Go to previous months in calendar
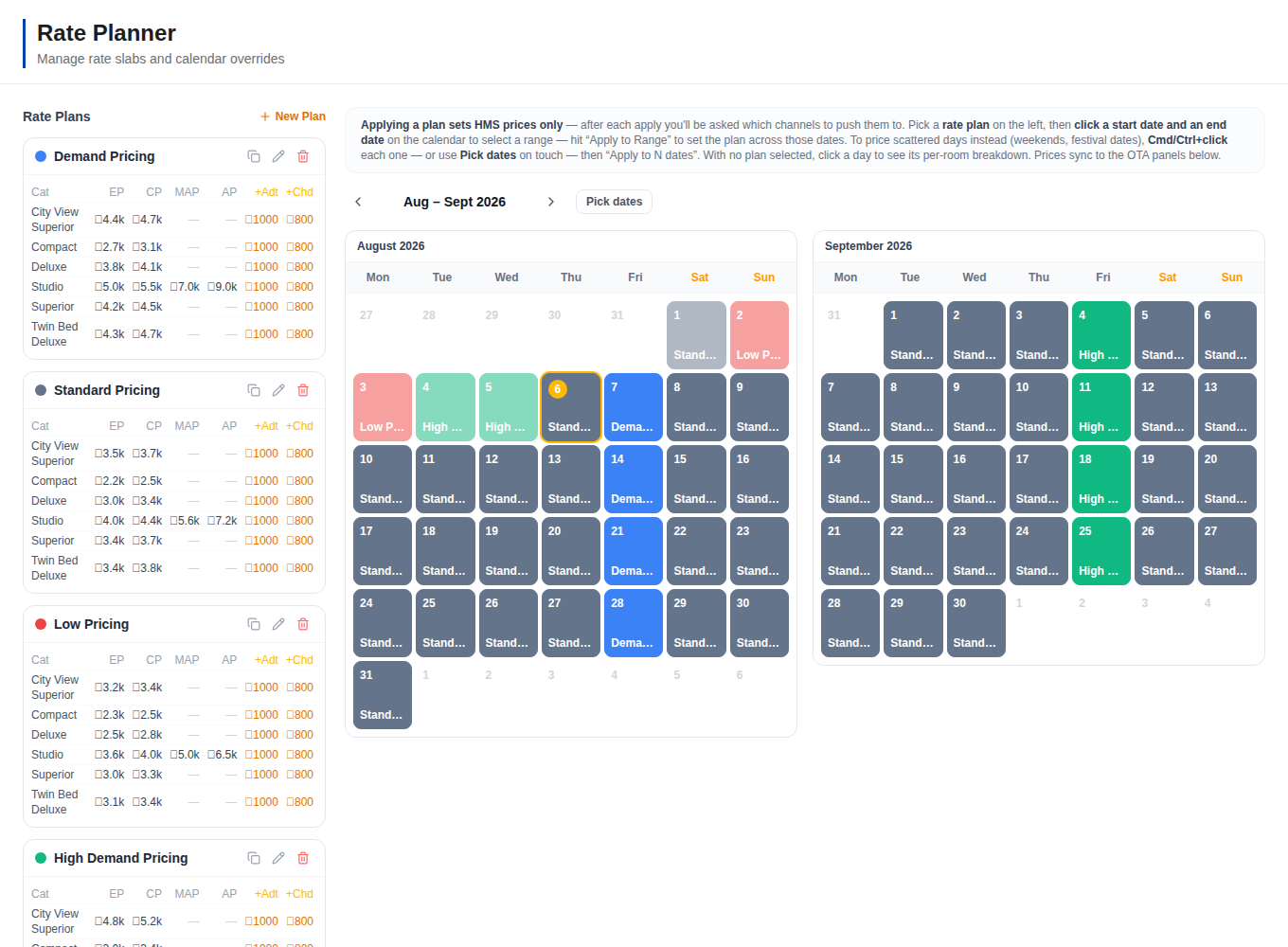Image resolution: width=1288 pixels, height=947 pixels. click(358, 202)
